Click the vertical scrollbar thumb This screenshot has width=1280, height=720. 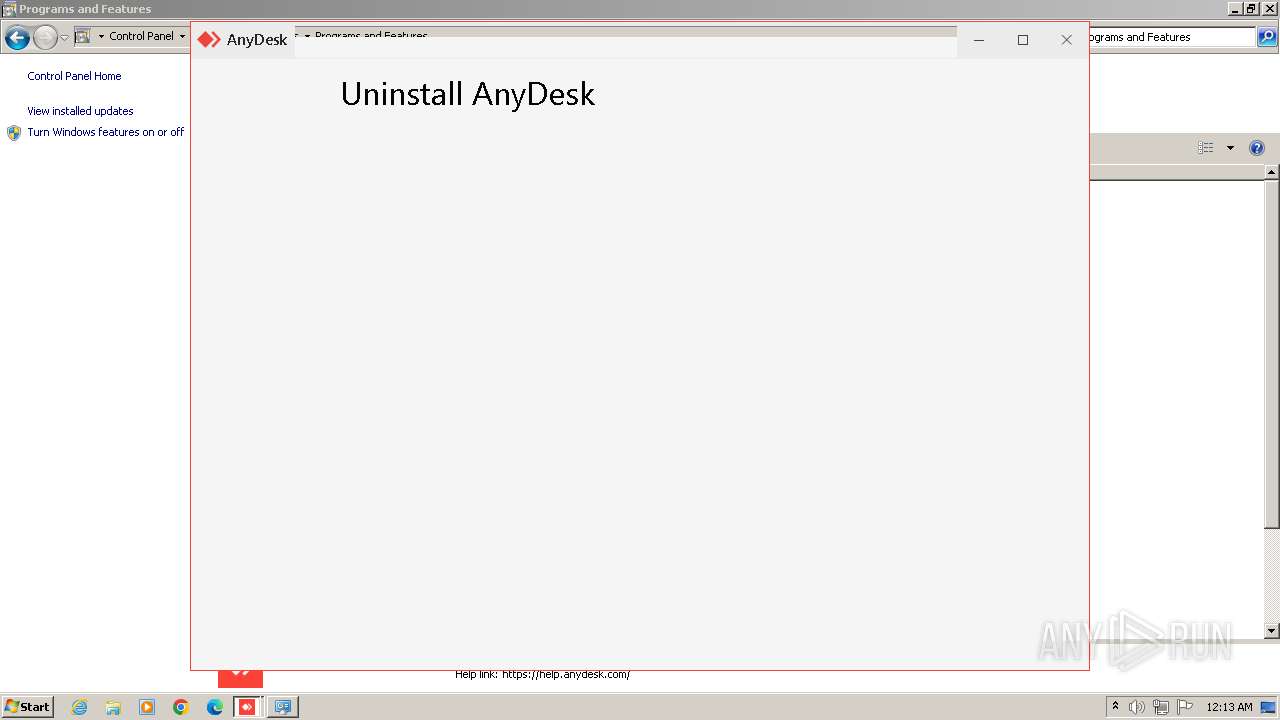tap(1272, 354)
